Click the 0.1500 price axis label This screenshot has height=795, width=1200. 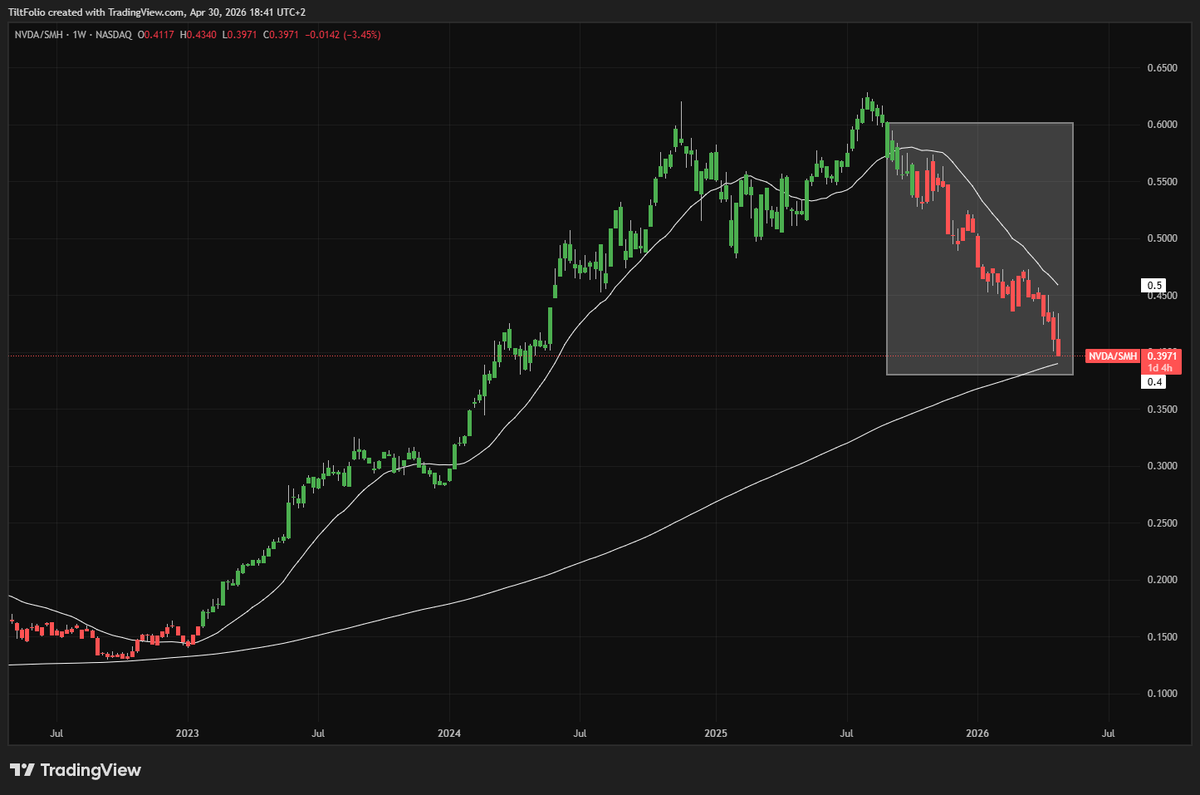pyautogui.click(x=1161, y=637)
